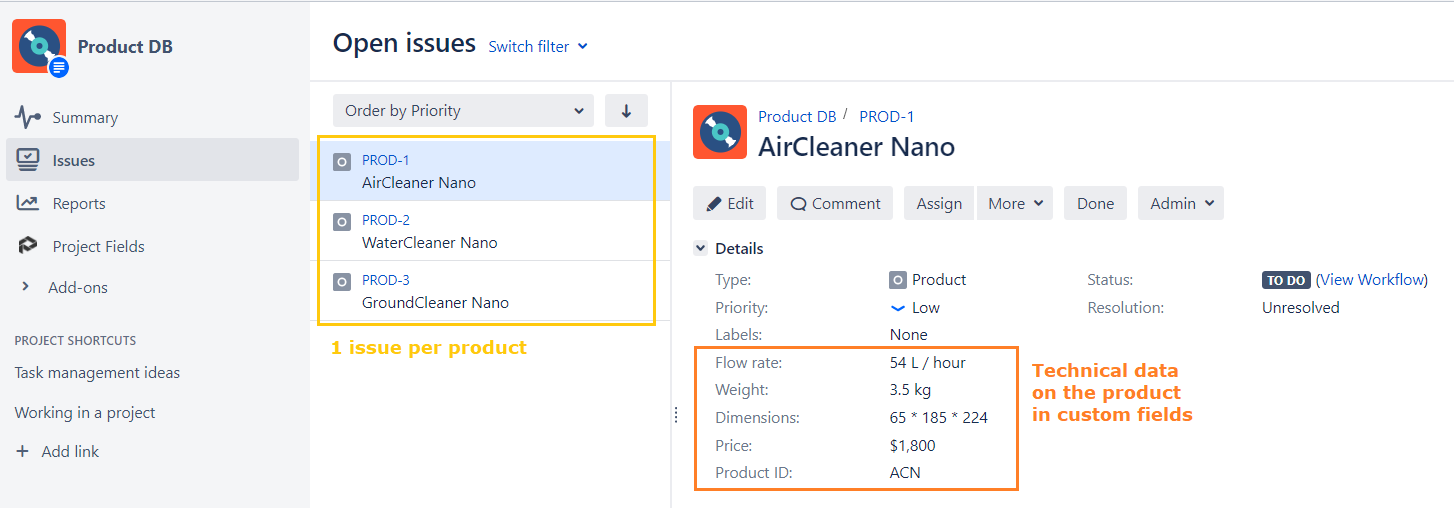The height and width of the screenshot is (508, 1454).
Task: Open the Admin dropdown menu
Action: pos(1181,203)
